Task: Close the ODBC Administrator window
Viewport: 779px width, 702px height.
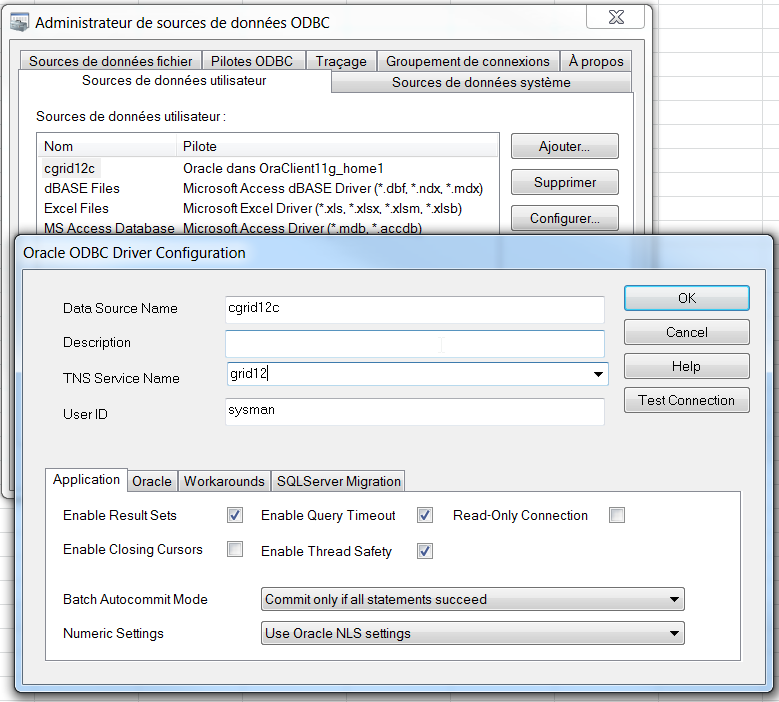Action: click(616, 17)
